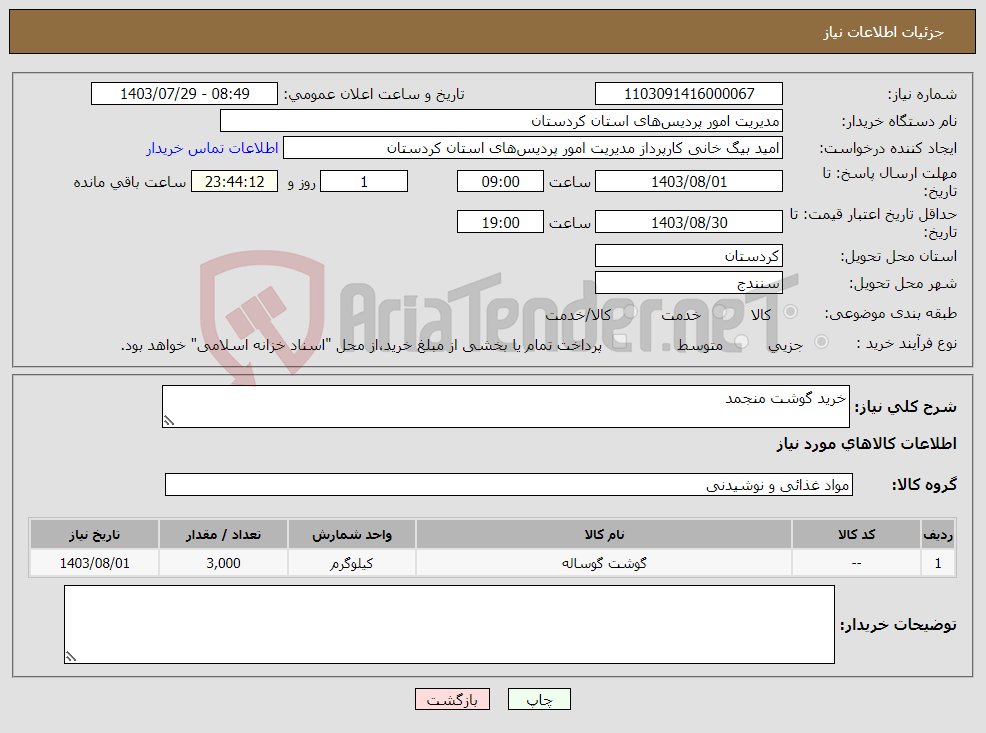Click the table date cell 1403/08/01
The height and width of the screenshot is (733, 986).
(94, 563)
